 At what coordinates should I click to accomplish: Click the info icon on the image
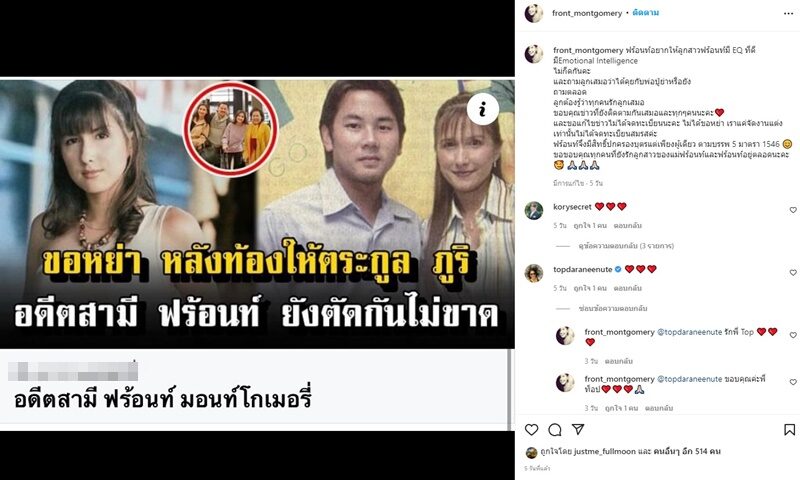point(483,109)
